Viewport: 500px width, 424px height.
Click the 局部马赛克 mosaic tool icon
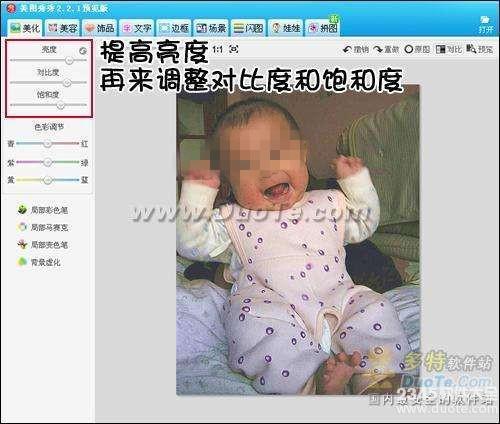[22, 227]
